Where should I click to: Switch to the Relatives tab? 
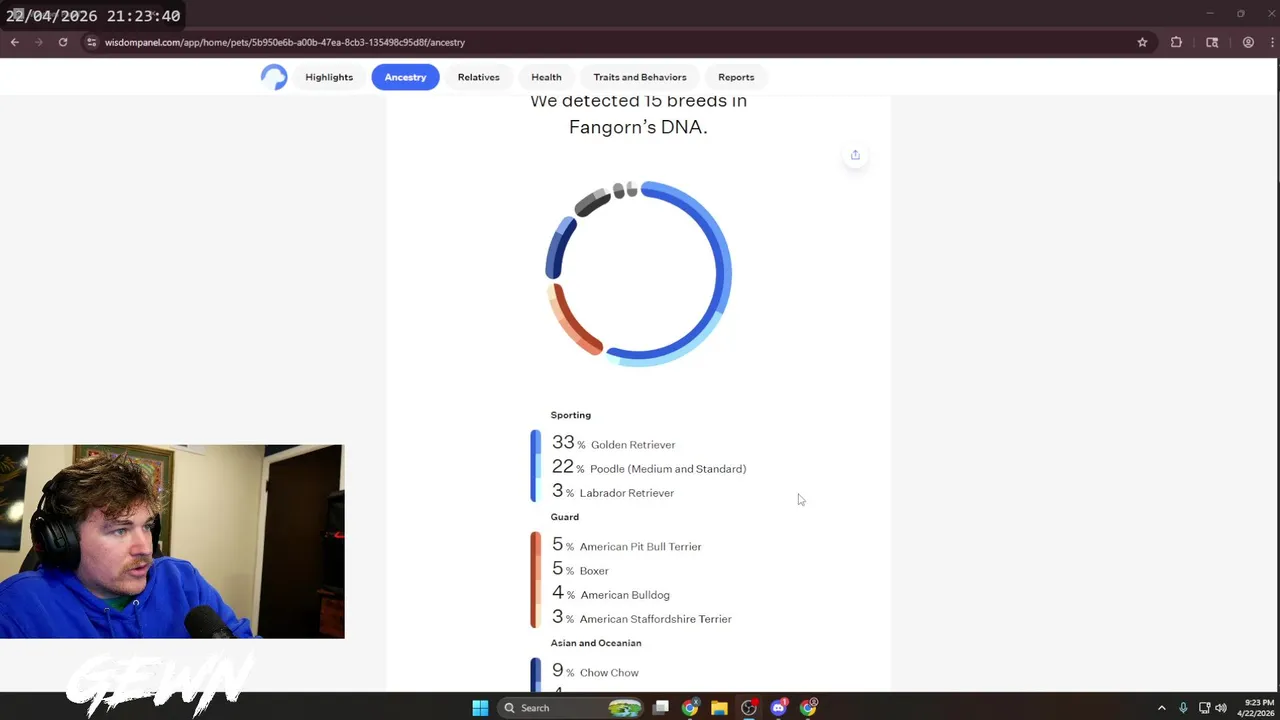(478, 77)
